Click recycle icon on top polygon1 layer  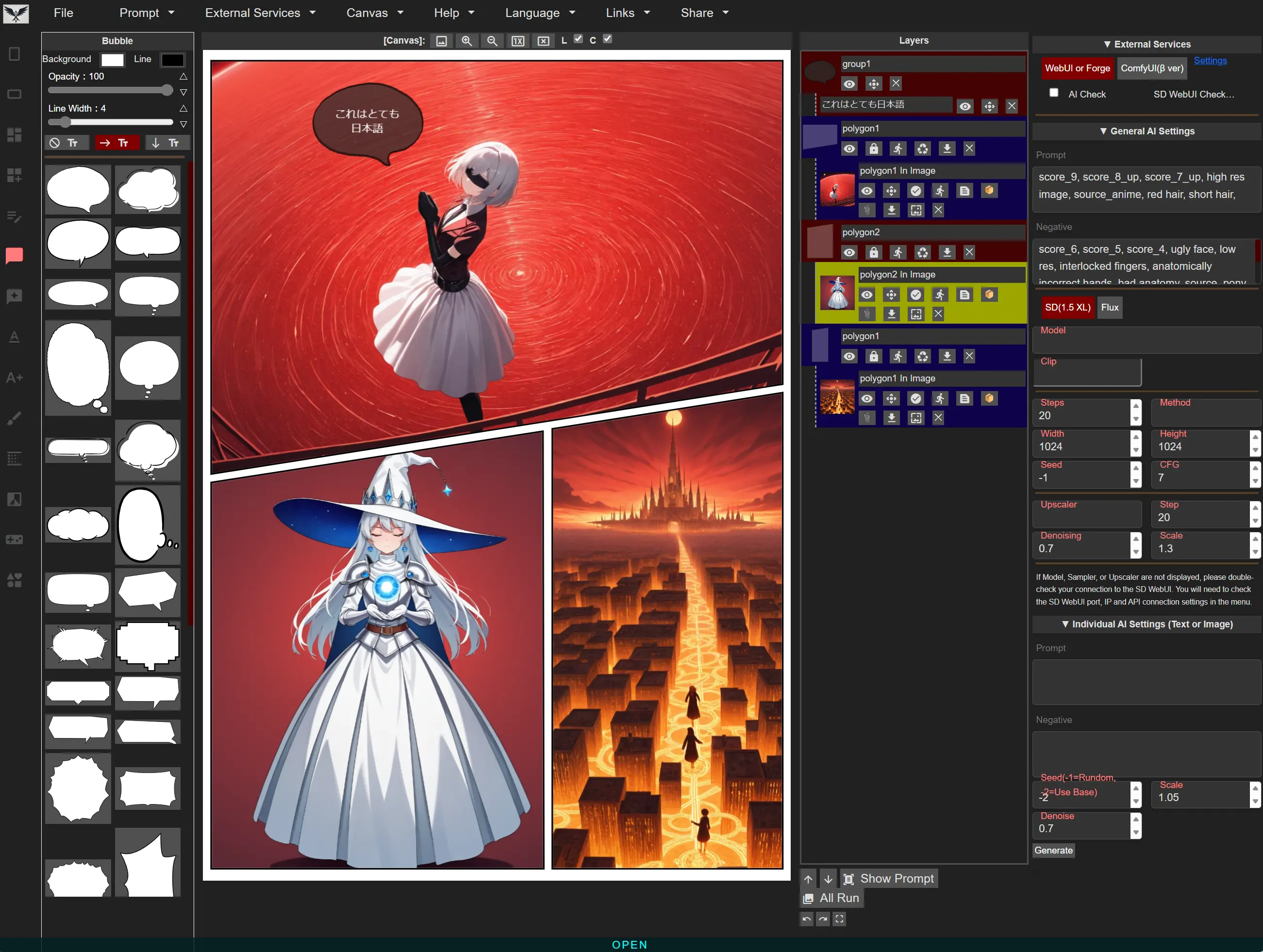pos(922,148)
